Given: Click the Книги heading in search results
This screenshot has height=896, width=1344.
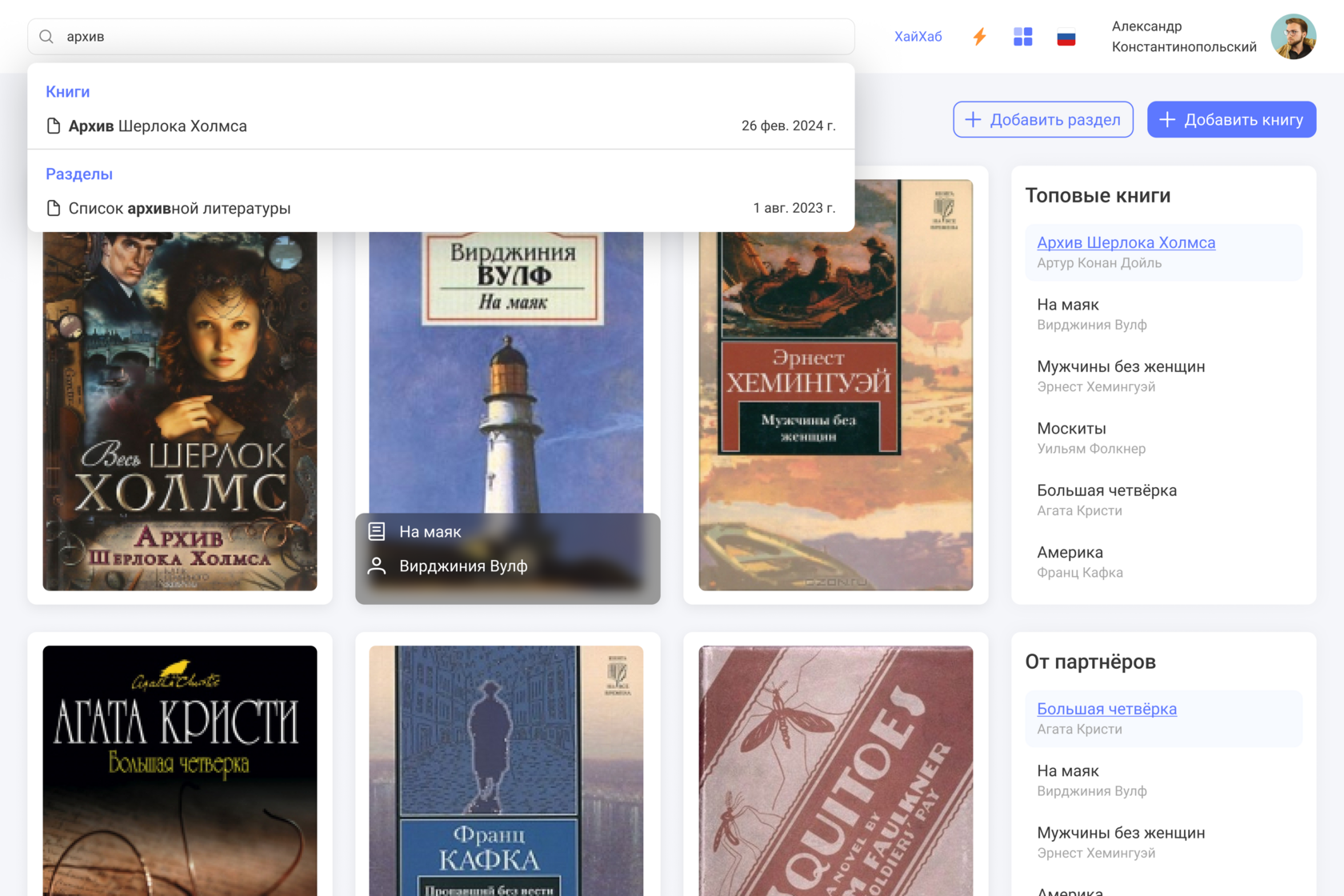Looking at the screenshot, I should pos(68,92).
